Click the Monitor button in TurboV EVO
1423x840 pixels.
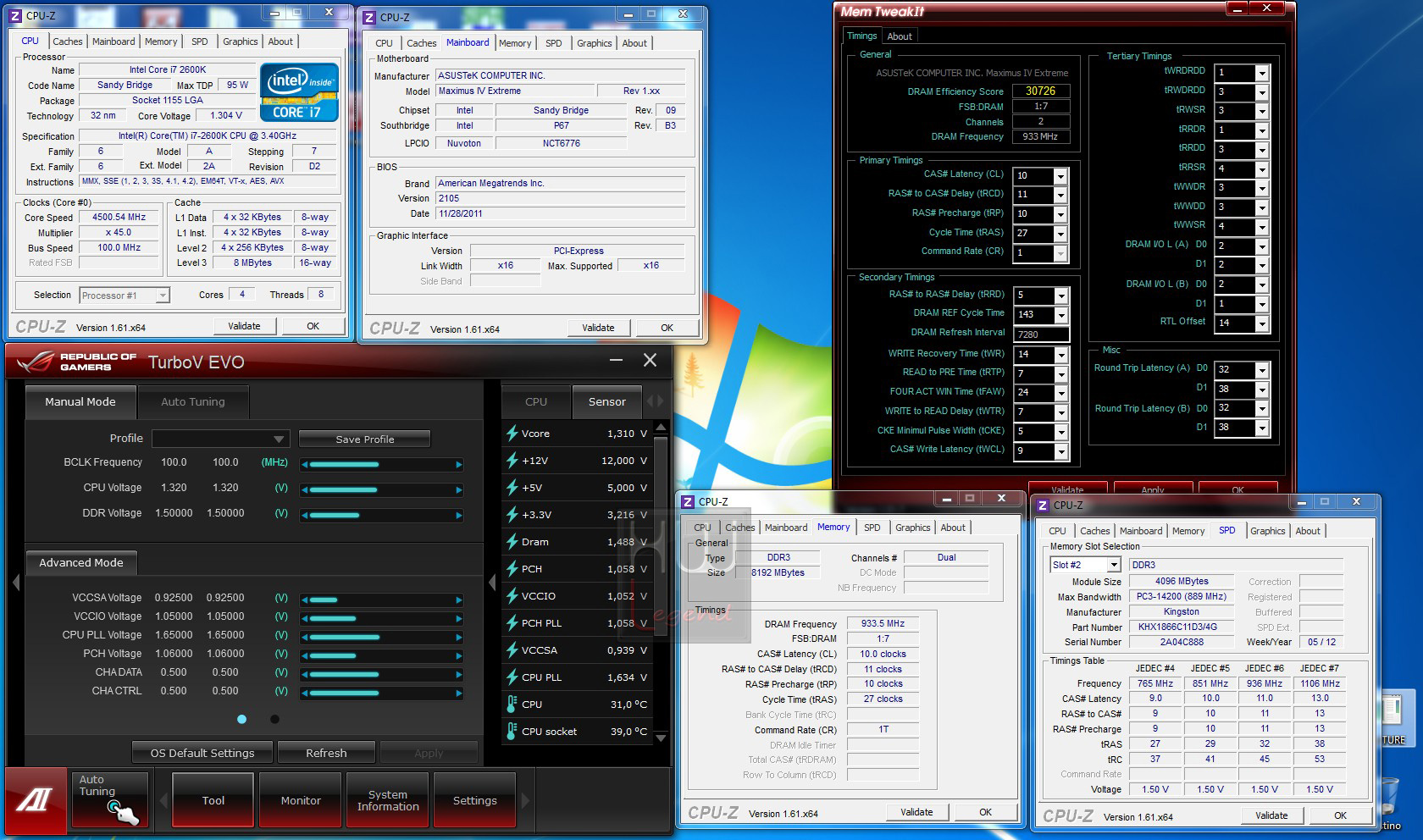pyautogui.click(x=301, y=800)
